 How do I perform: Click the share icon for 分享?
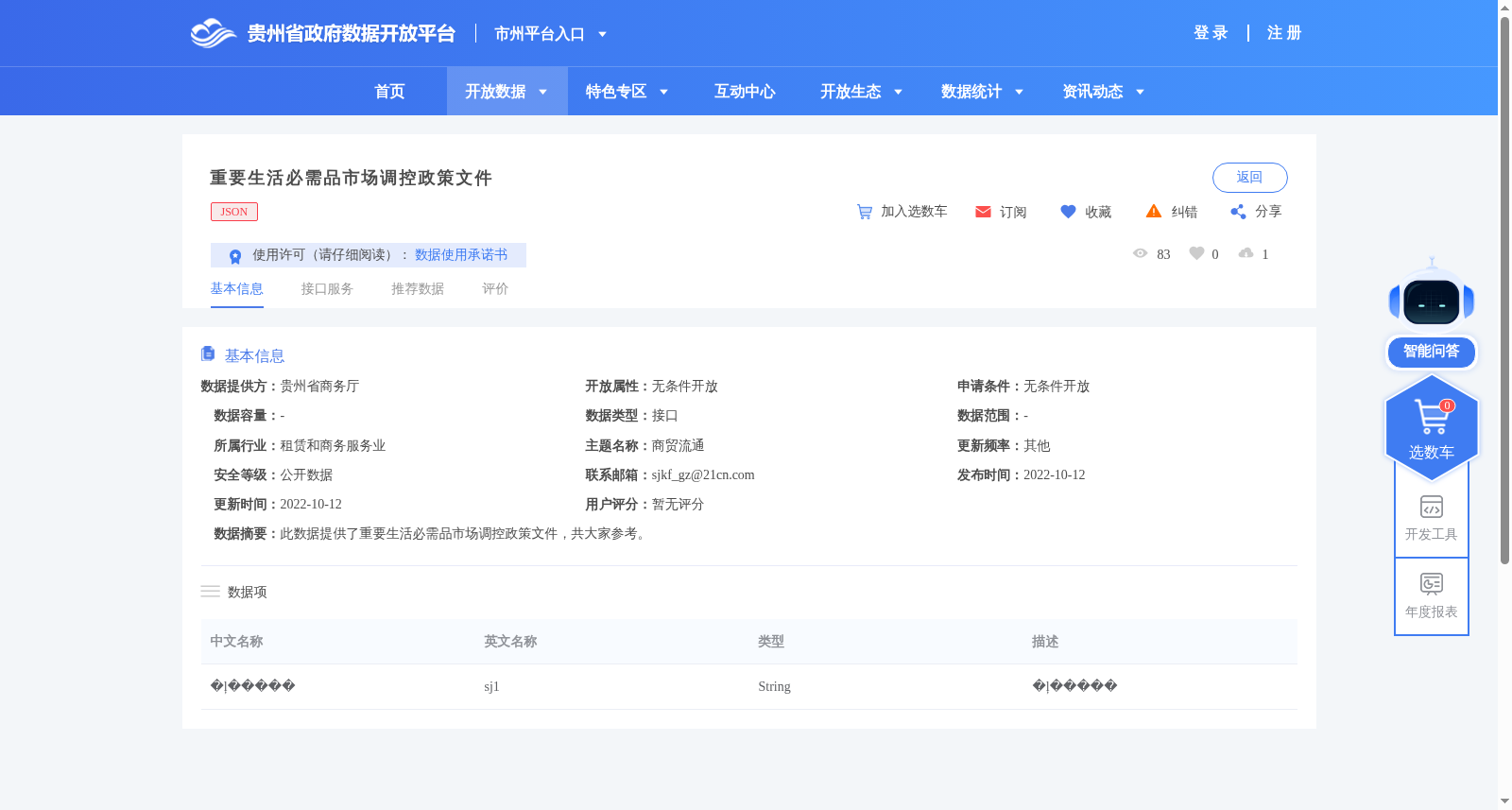click(x=1238, y=212)
